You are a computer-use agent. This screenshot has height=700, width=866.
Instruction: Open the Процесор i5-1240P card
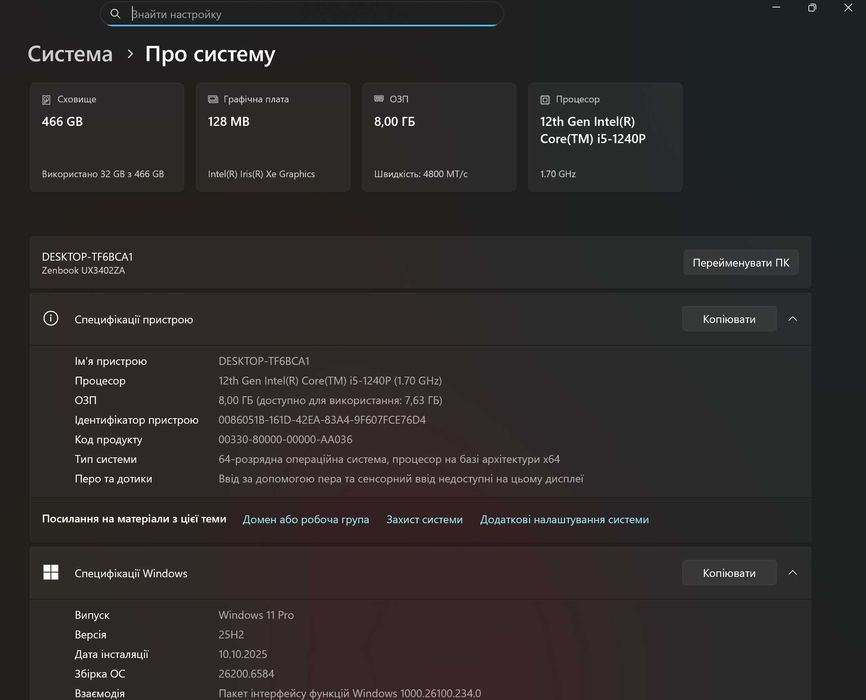[605, 137]
